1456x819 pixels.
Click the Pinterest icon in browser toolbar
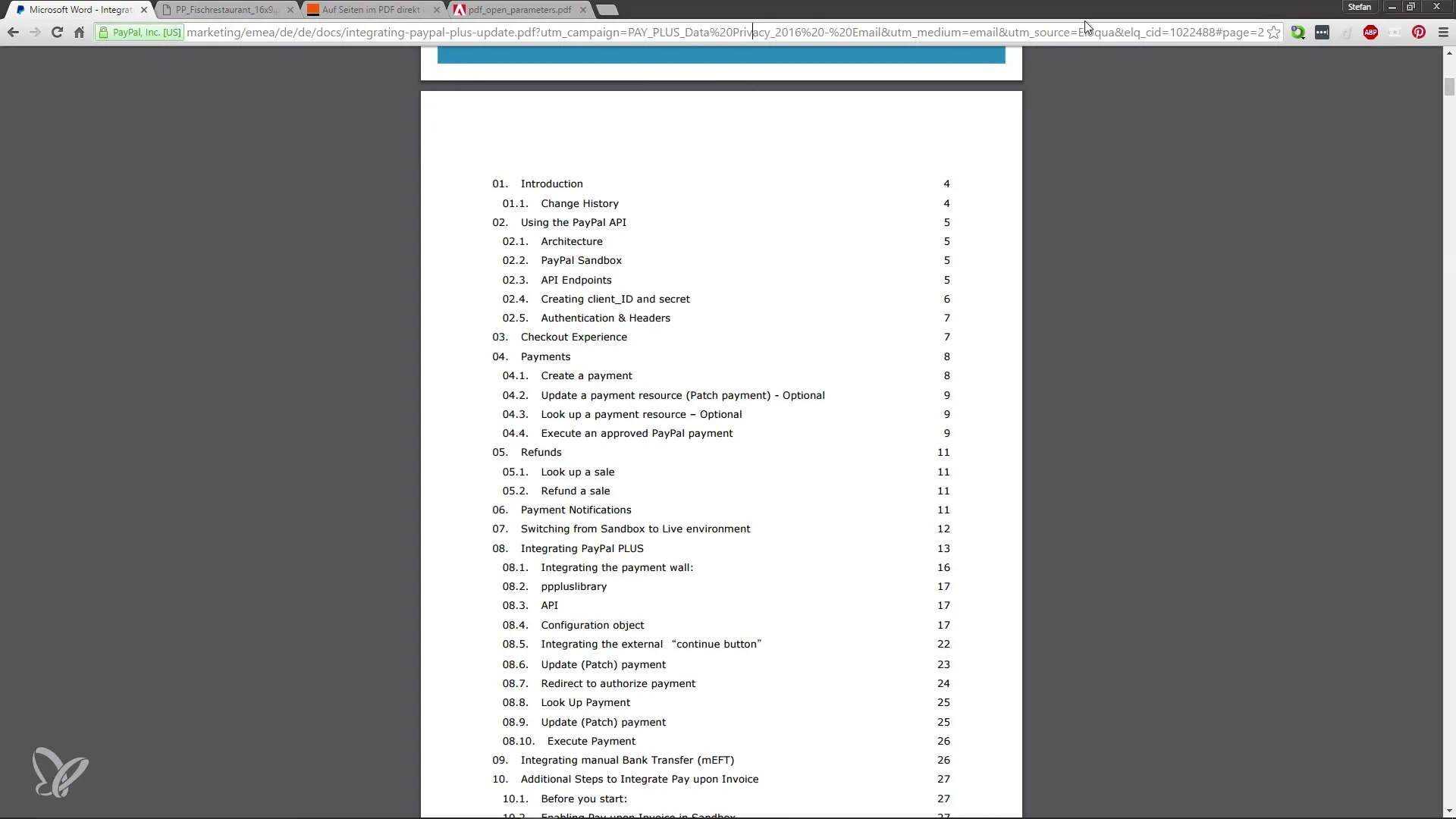1419,32
